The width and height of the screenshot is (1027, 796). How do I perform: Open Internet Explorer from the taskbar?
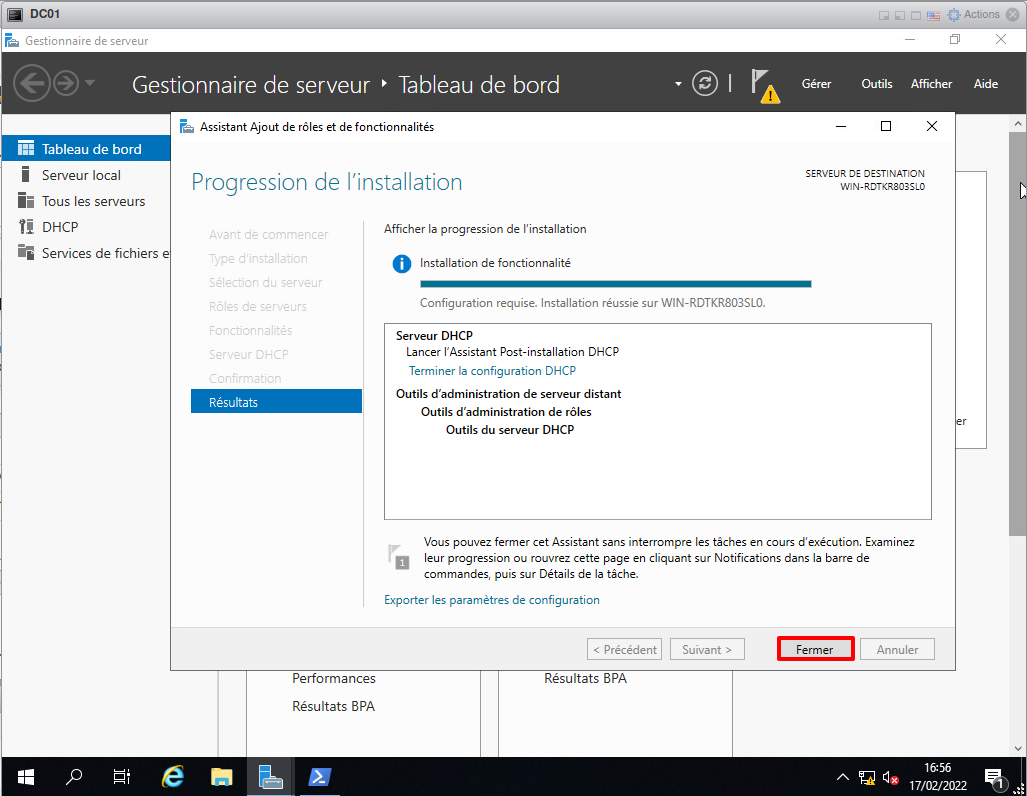coord(173,777)
